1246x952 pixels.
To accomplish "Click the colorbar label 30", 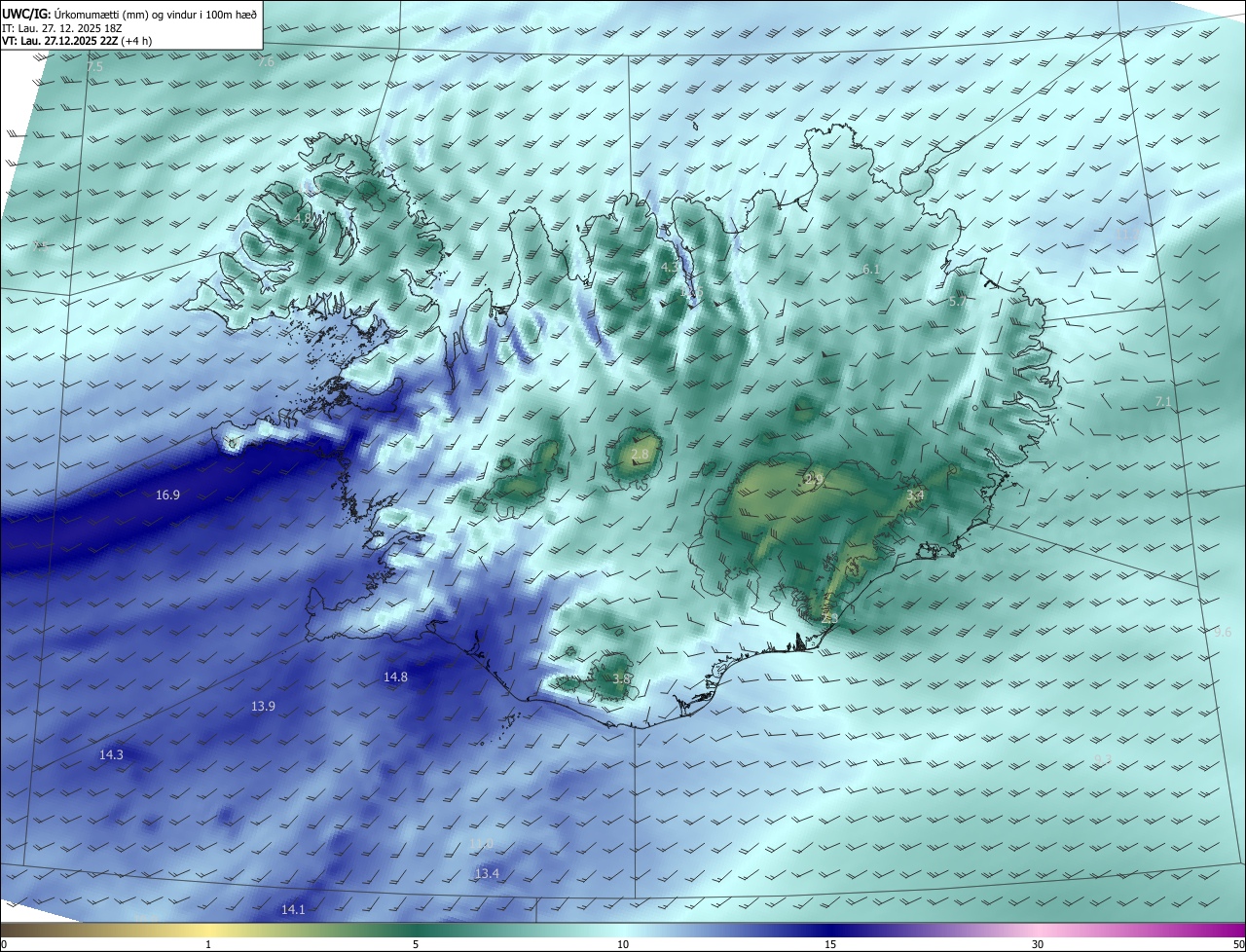I will tap(1038, 944).
